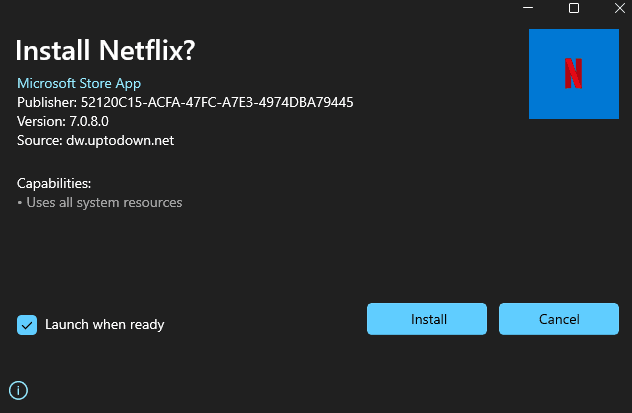This screenshot has height=413, width=632.
Task: Minimize the installer window
Action: coord(528,8)
